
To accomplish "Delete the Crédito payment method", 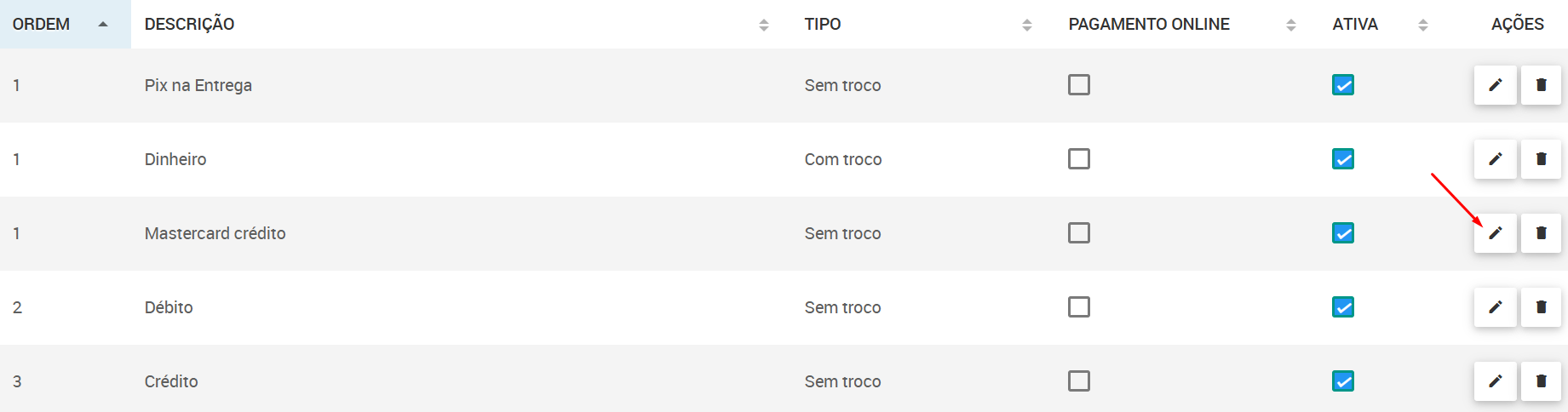I will (x=1541, y=381).
